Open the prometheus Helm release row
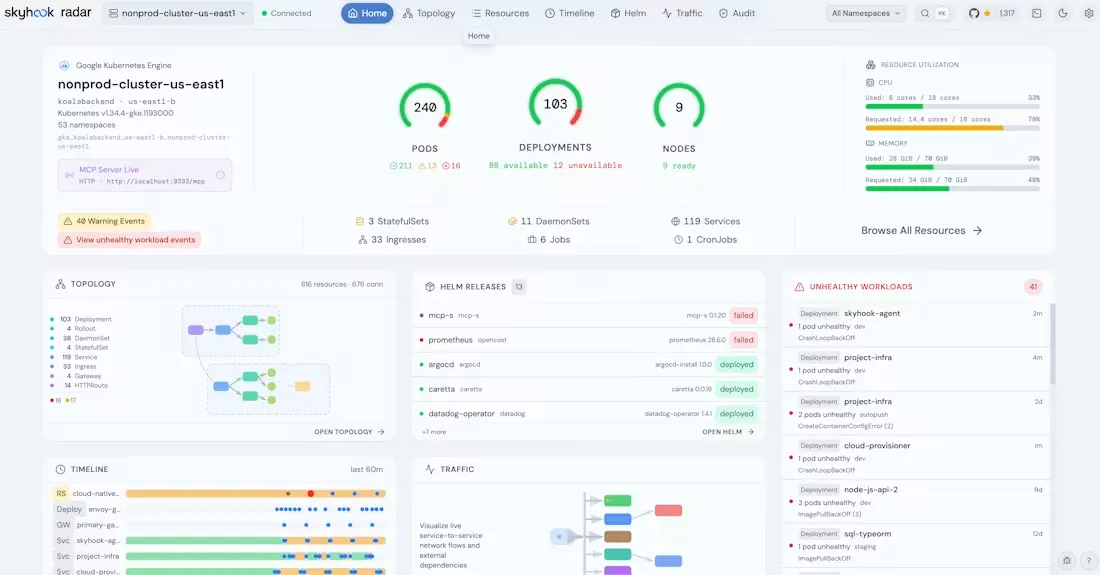Screen dimensions: 1100x575 pos(589,340)
